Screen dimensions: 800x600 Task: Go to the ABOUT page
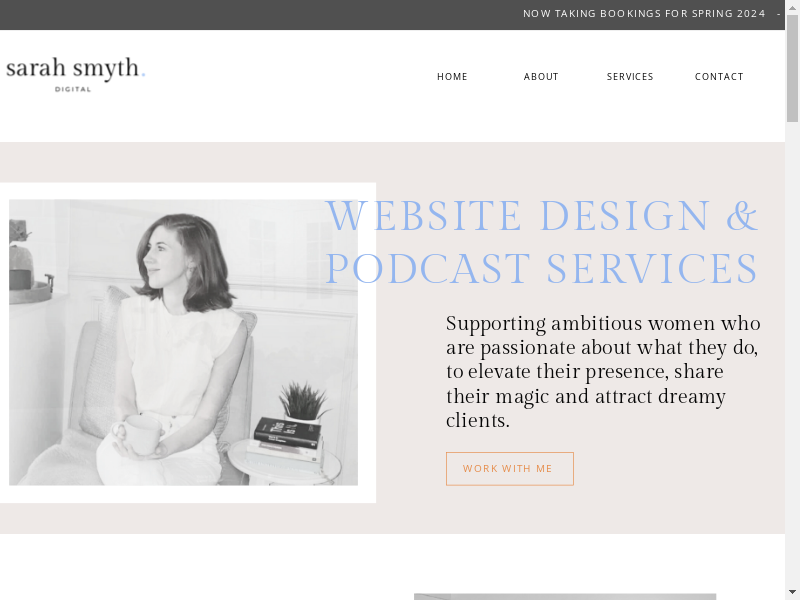tap(541, 77)
